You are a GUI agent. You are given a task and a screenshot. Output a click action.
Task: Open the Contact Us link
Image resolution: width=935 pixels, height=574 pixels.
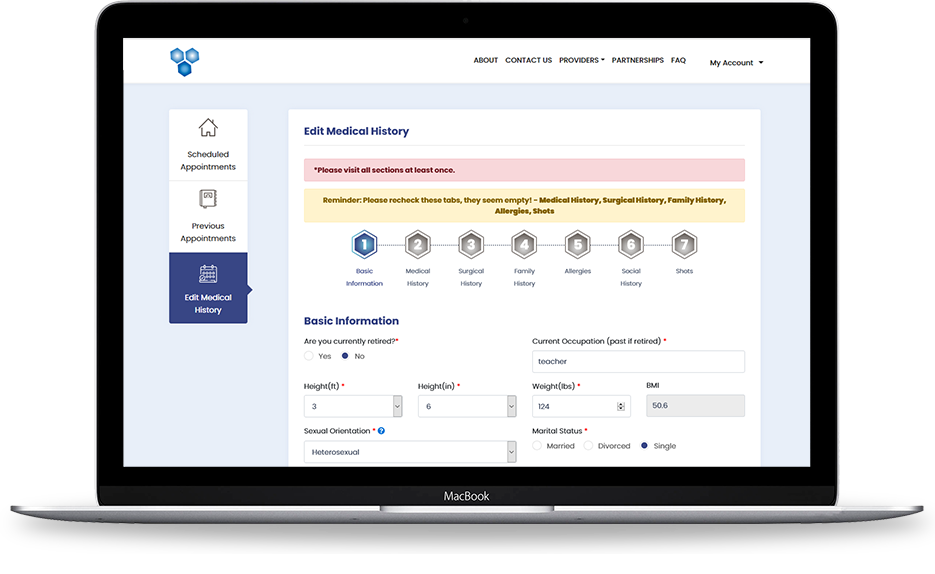[528, 61]
